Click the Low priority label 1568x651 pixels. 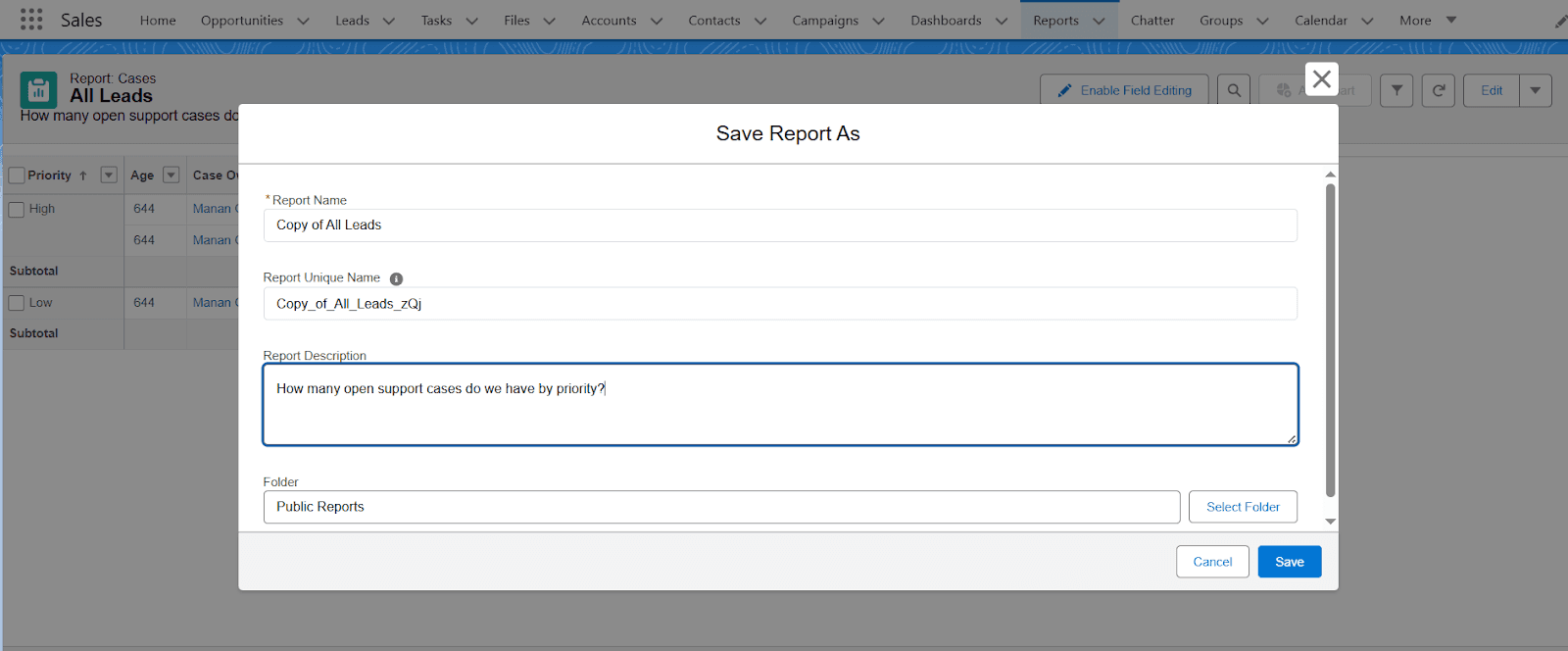tap(40, 303)
